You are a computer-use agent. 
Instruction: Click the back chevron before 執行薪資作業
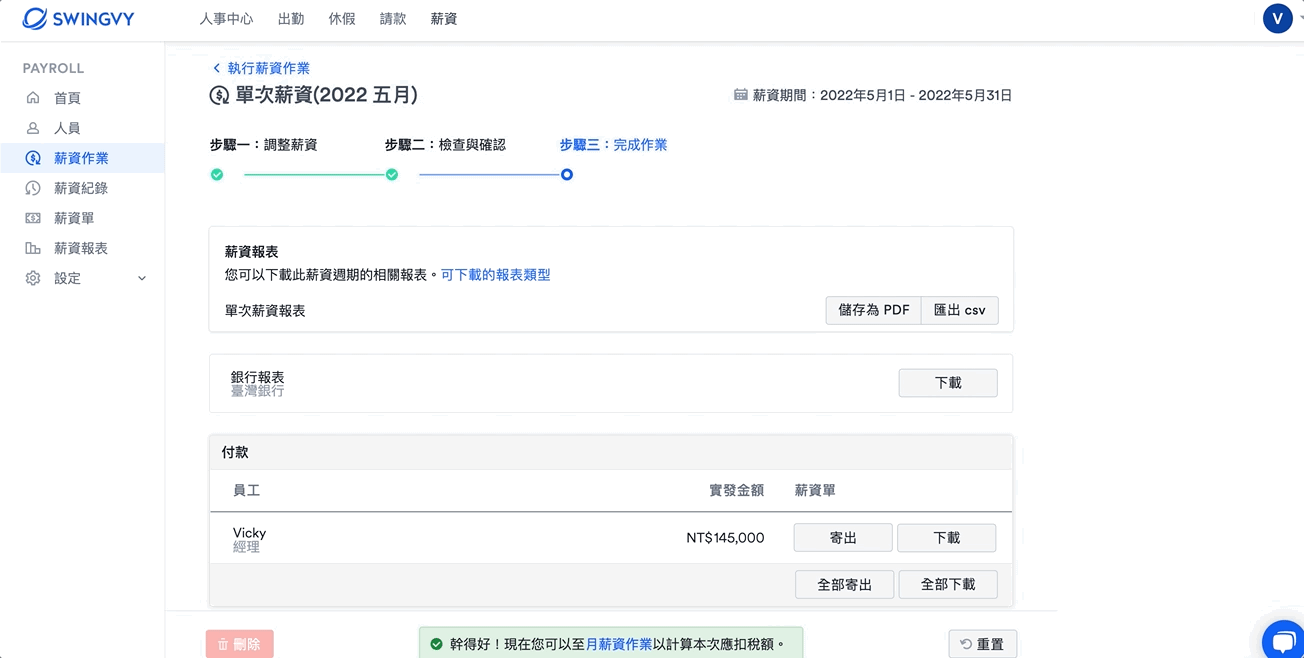point(216,68)
